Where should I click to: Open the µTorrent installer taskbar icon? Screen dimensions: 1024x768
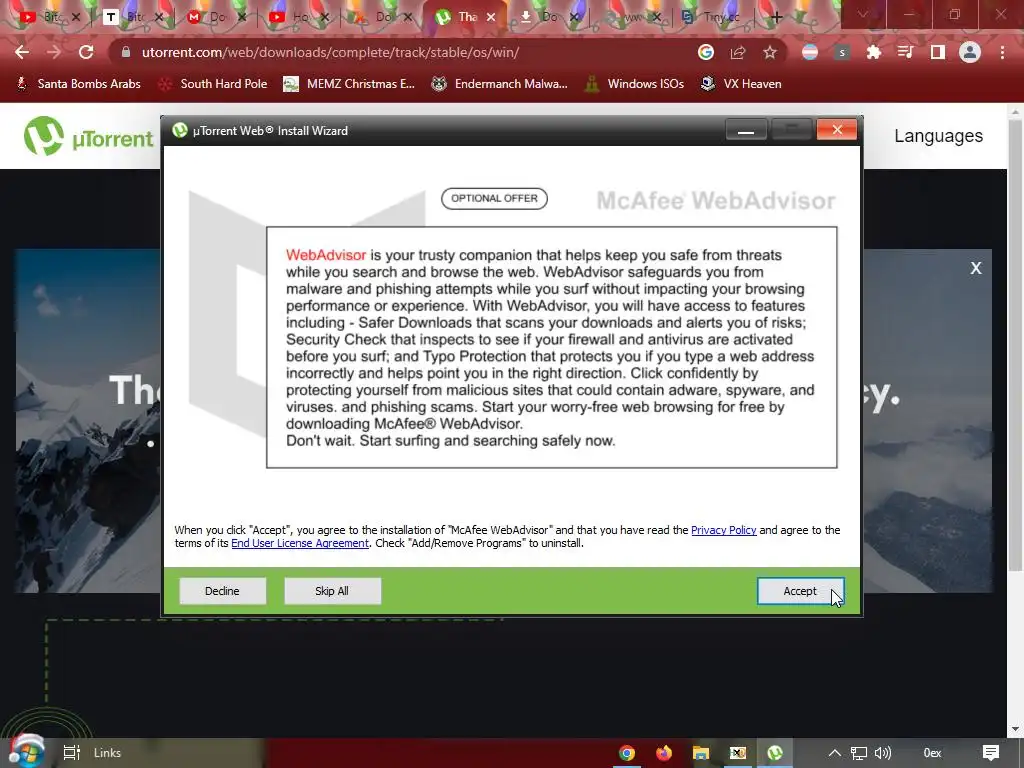click(x=775, y=753)
